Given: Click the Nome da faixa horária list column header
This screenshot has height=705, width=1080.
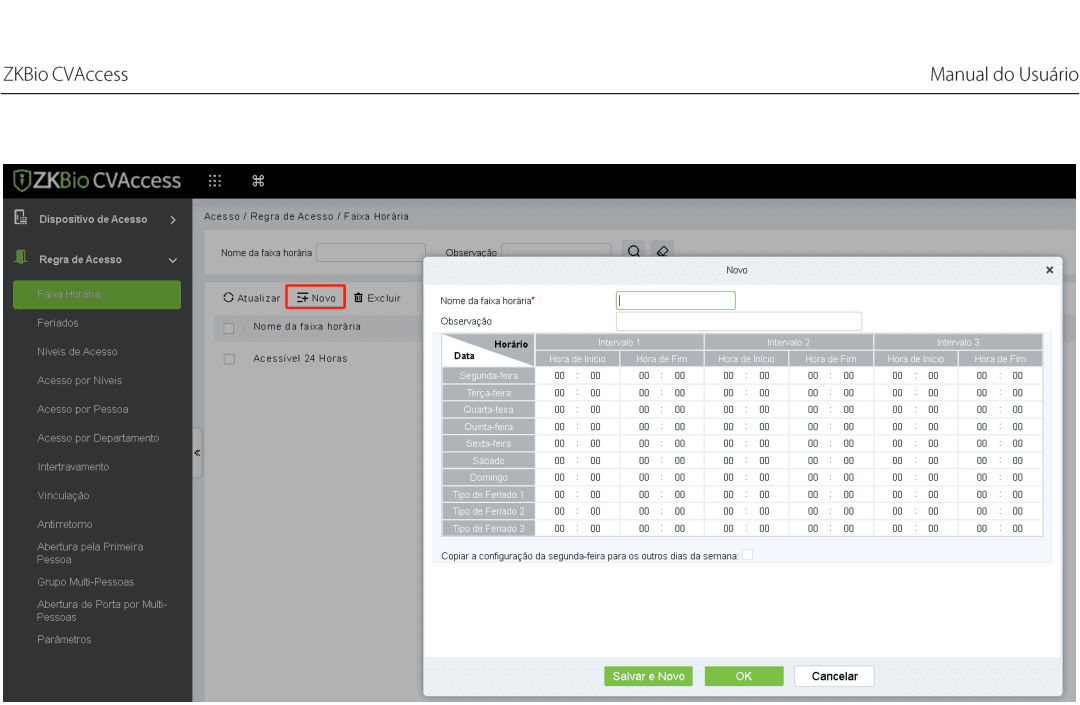Looking at the screenshot, I should 307,327.
